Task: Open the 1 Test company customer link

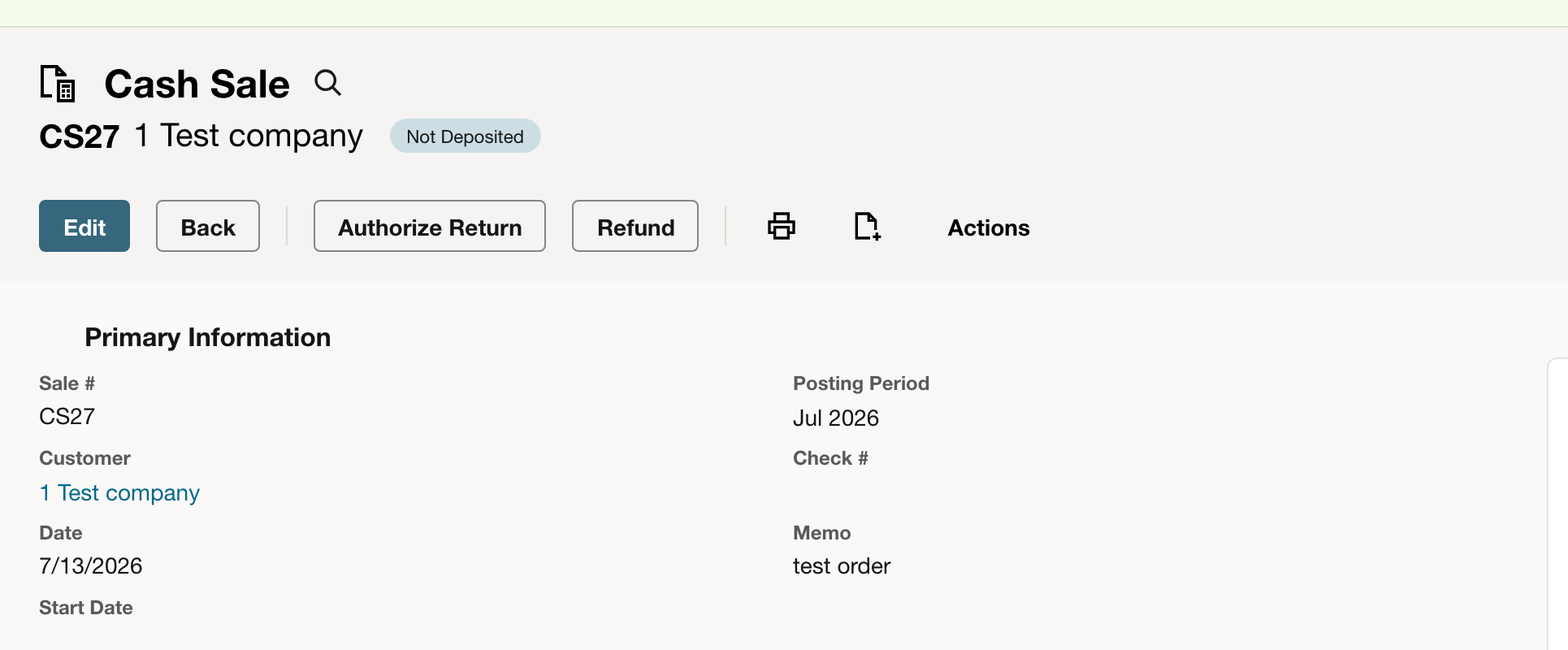Action: pos(119,493)
